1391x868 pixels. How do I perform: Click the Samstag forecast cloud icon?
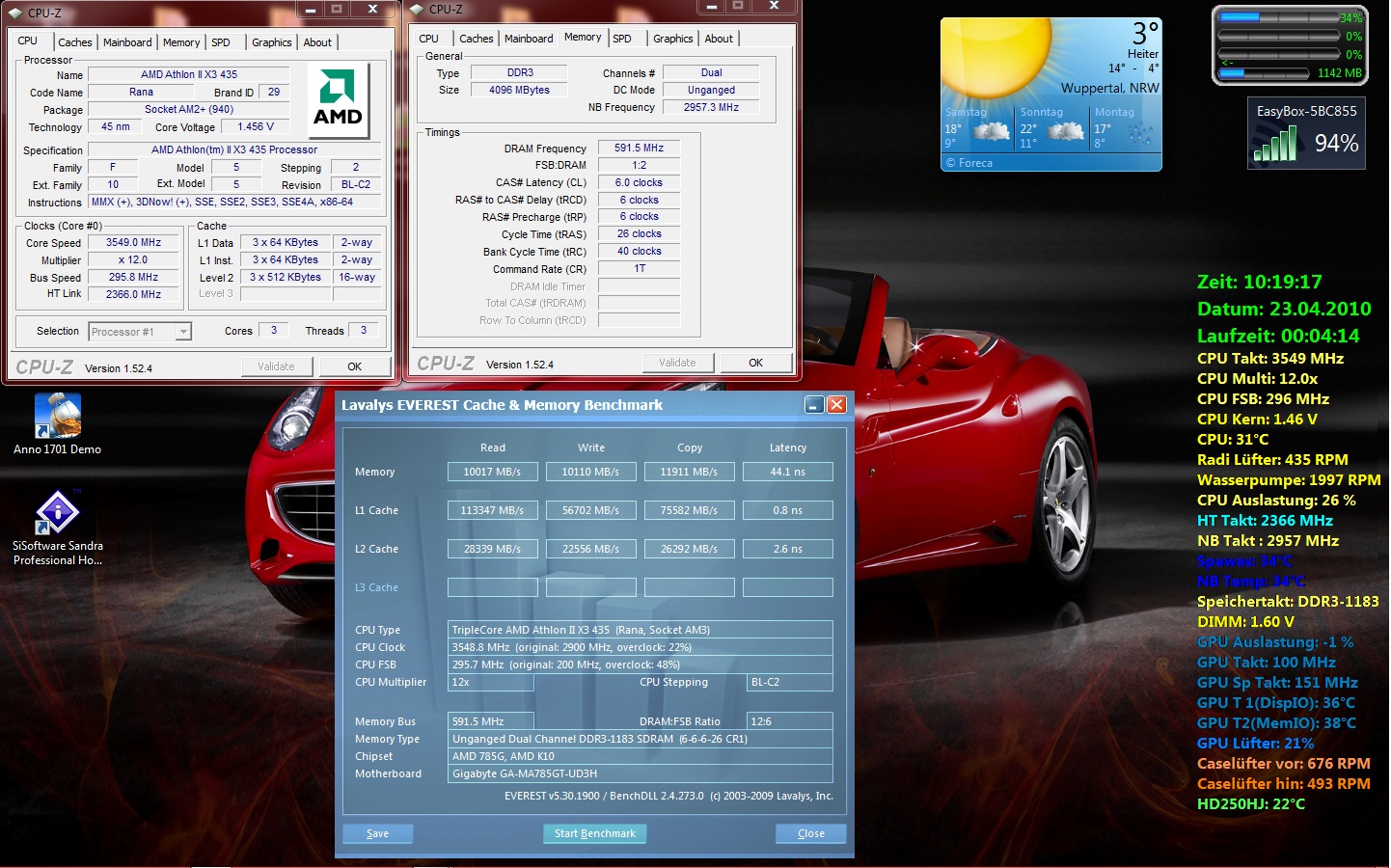[991, 132]
